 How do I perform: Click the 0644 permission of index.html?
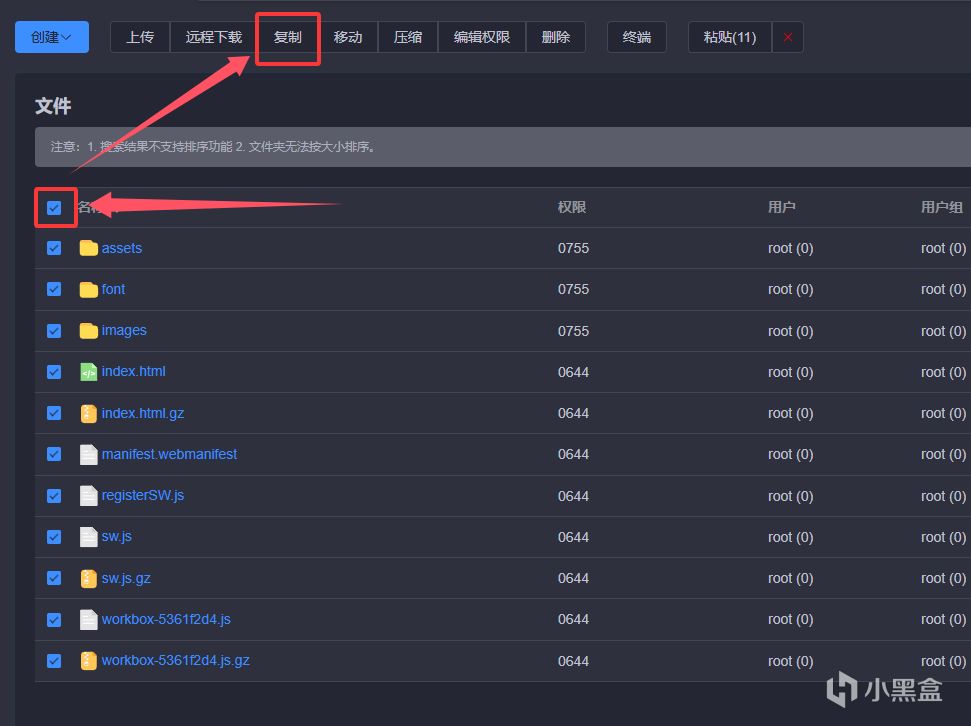[573, 372]
